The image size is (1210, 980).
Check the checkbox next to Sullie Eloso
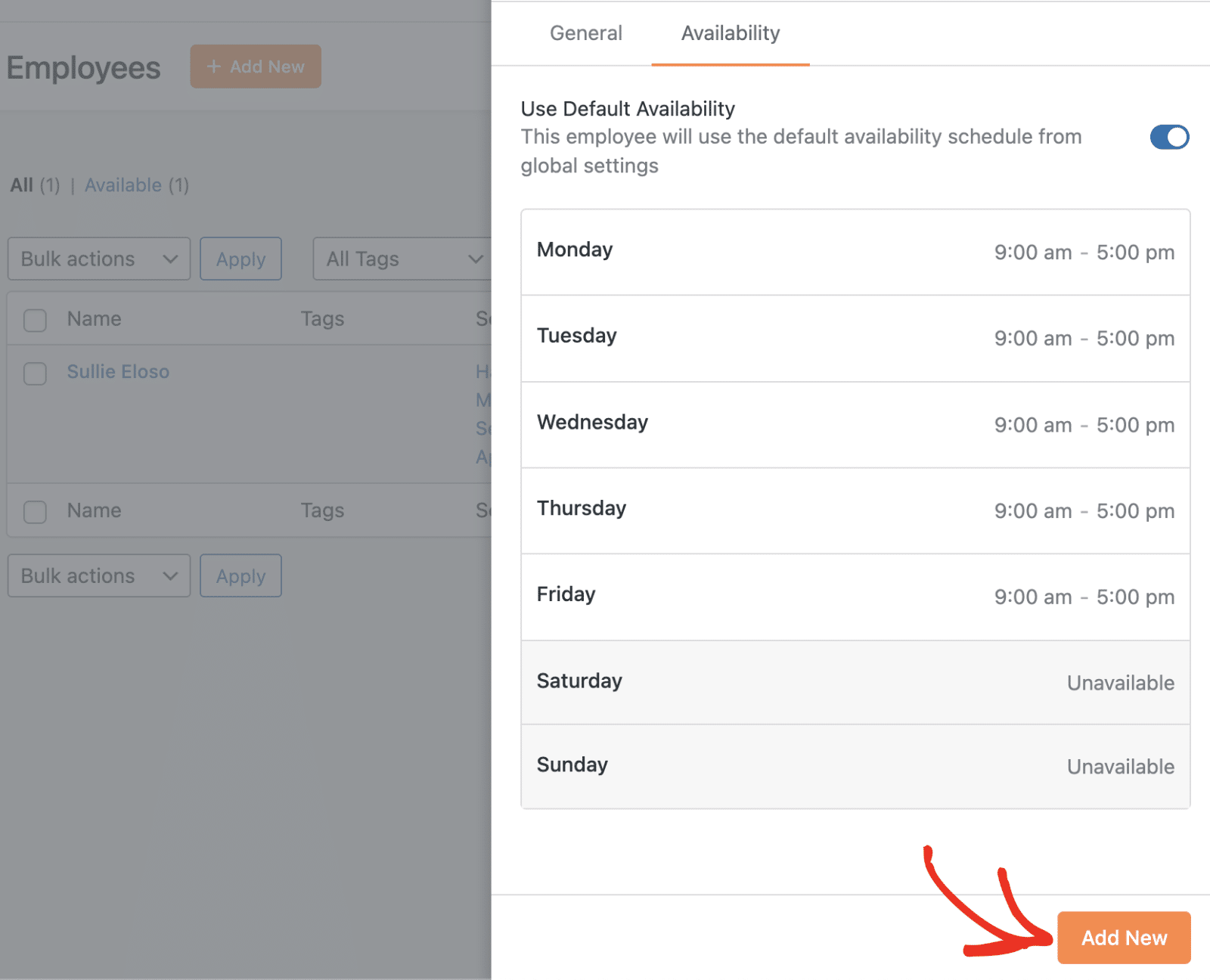point(35,374)
